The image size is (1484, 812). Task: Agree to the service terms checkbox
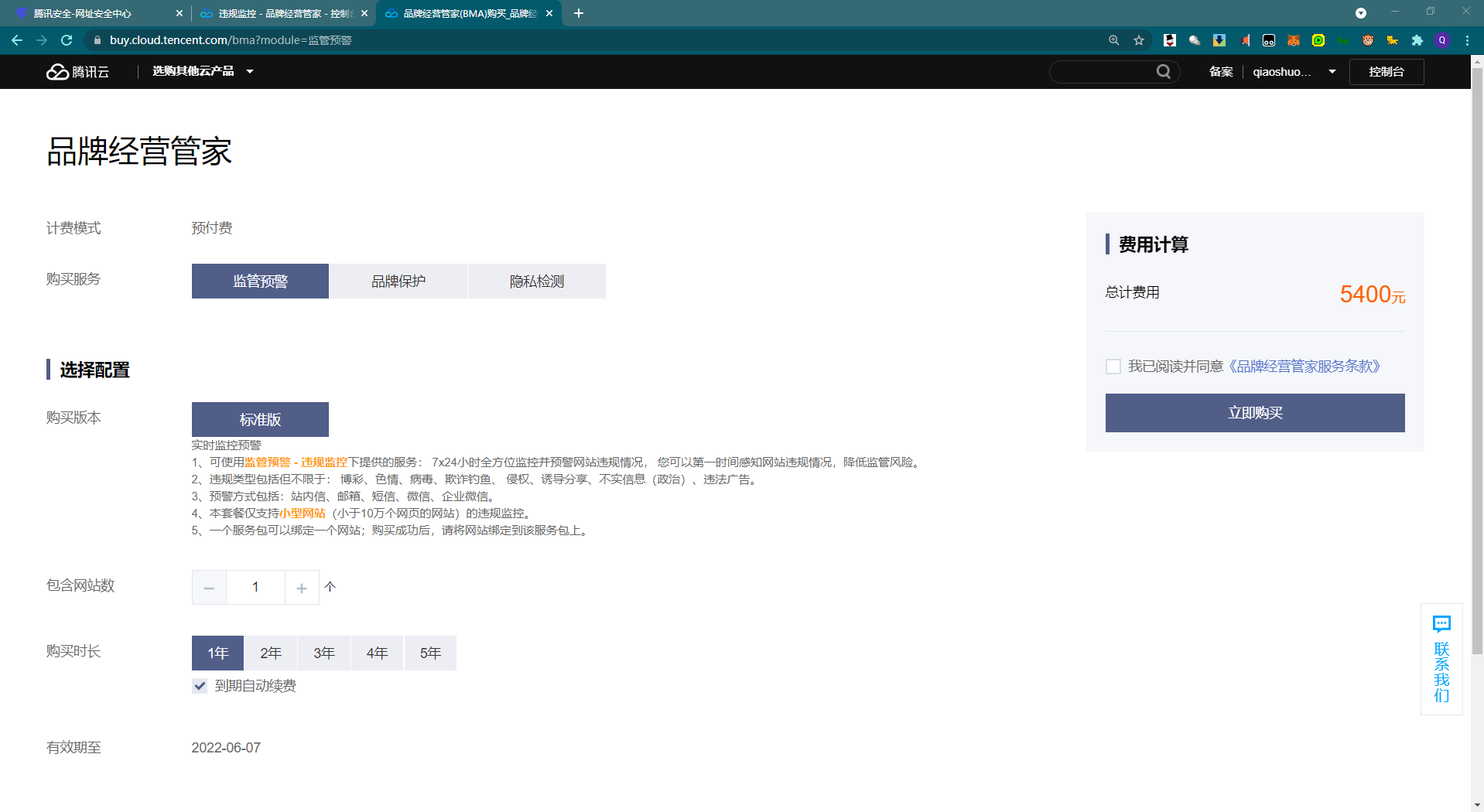[x=1113, y=367]
